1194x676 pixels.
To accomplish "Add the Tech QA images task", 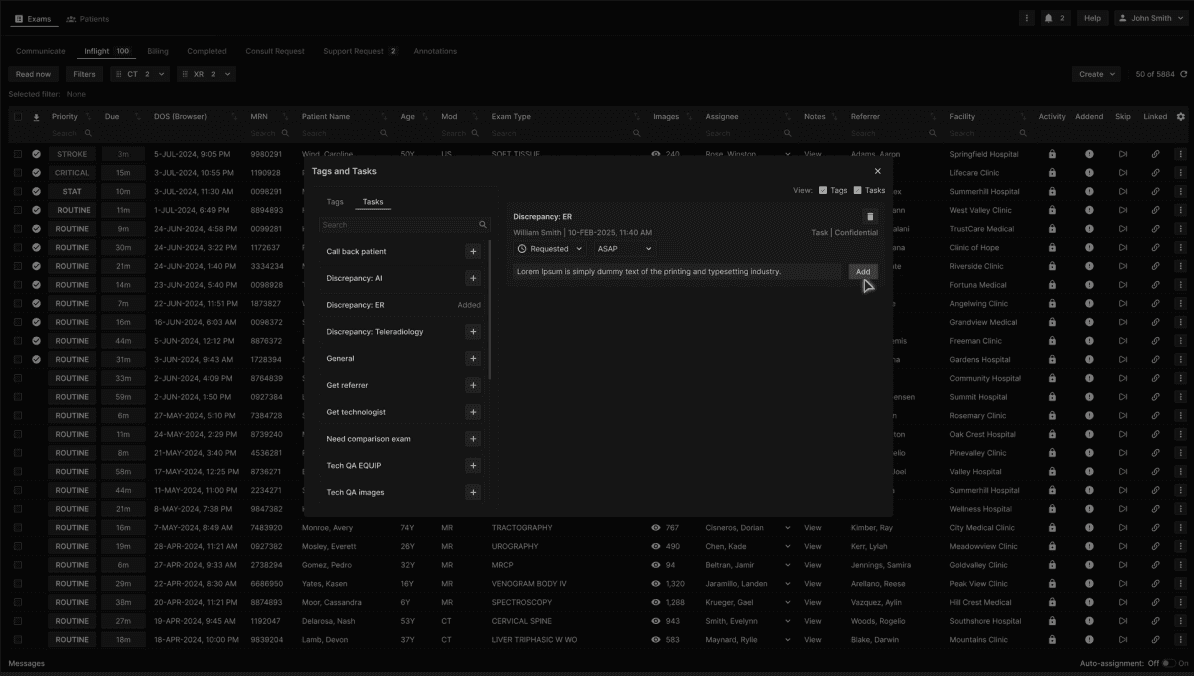I will [x=473, y=493].
